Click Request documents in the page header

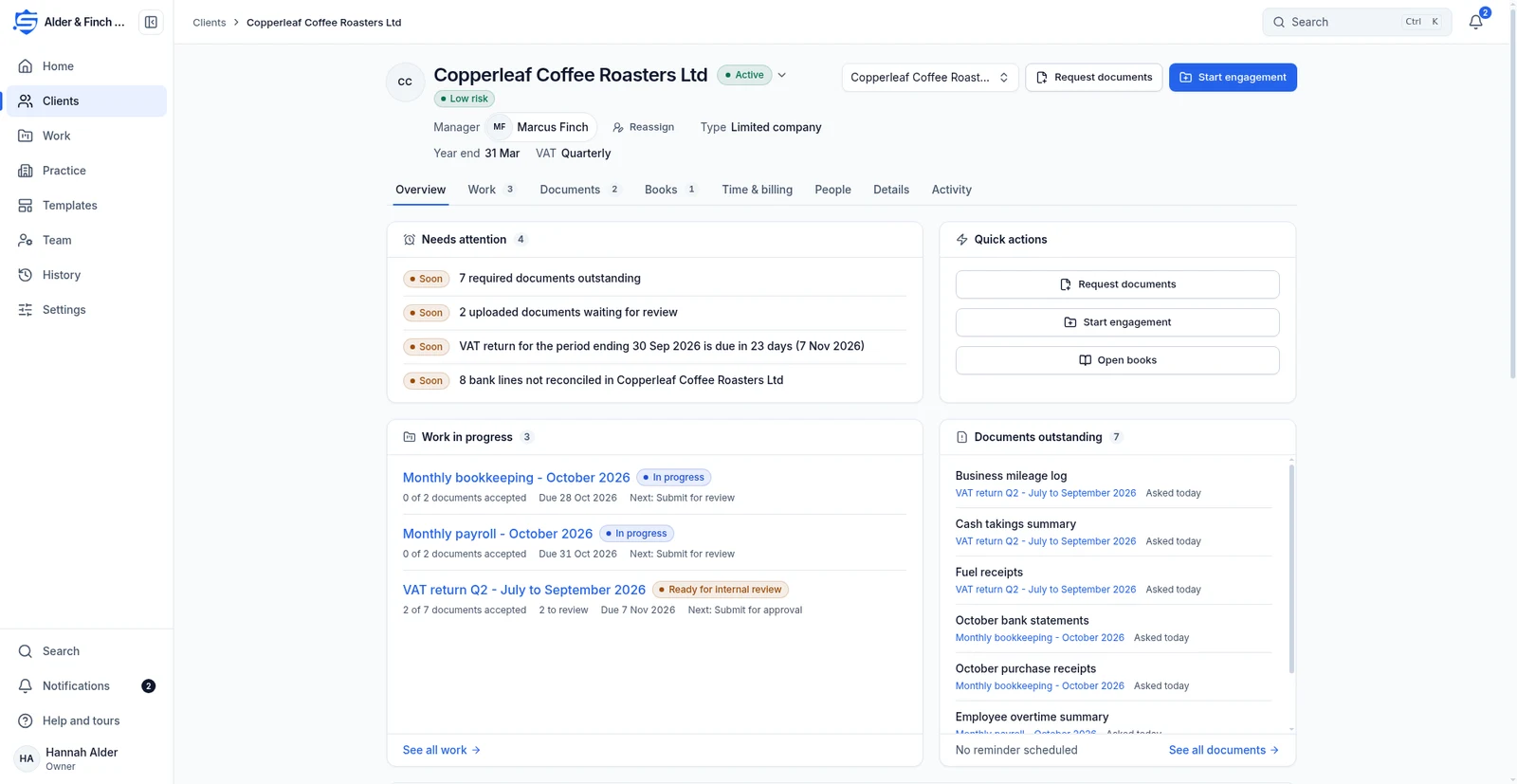coord(1094,78)
